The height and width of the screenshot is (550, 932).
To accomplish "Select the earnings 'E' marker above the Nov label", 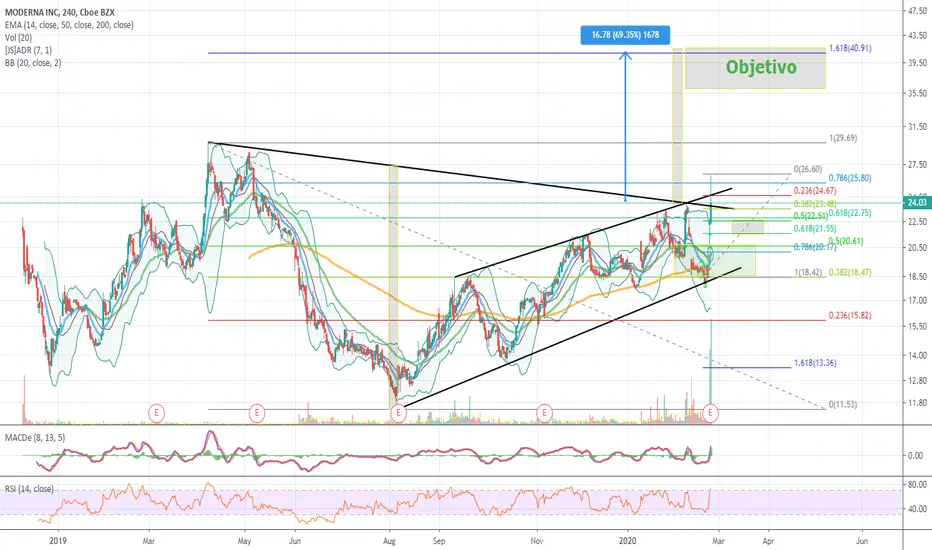I will pyautogui.click(x=544, y=412).
